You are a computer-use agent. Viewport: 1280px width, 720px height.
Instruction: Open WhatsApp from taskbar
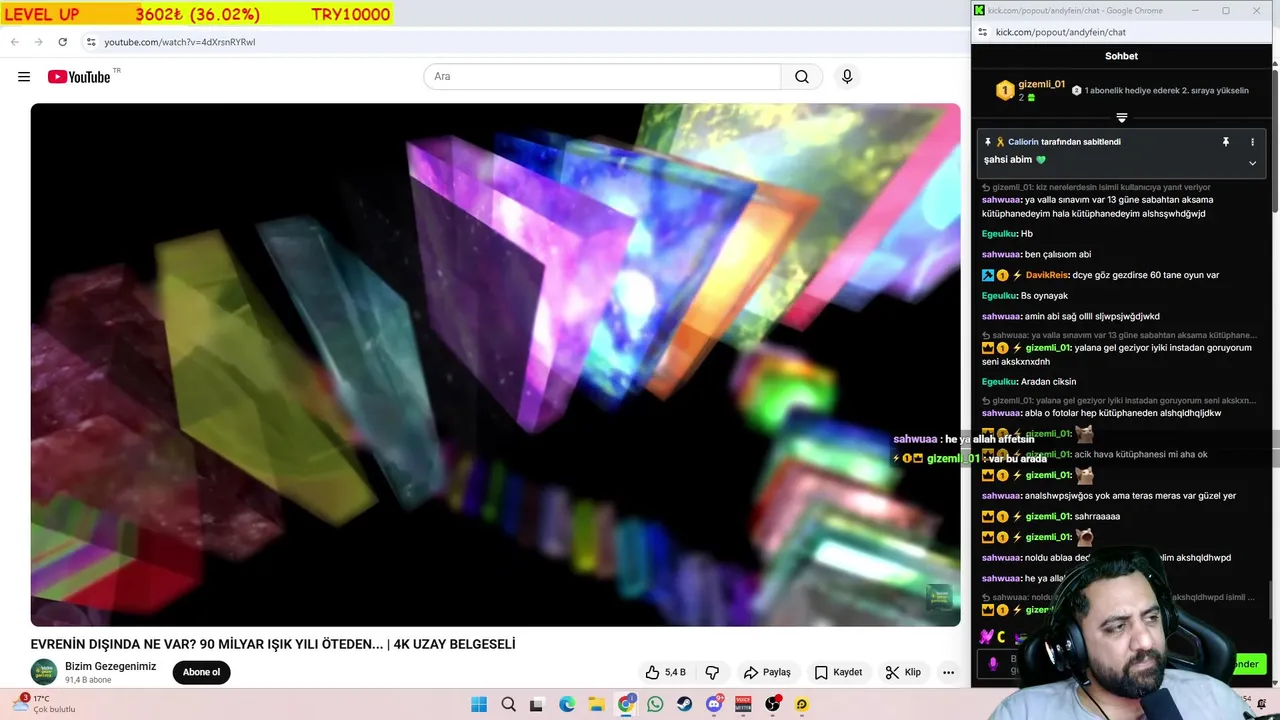(x=655, y=704)
